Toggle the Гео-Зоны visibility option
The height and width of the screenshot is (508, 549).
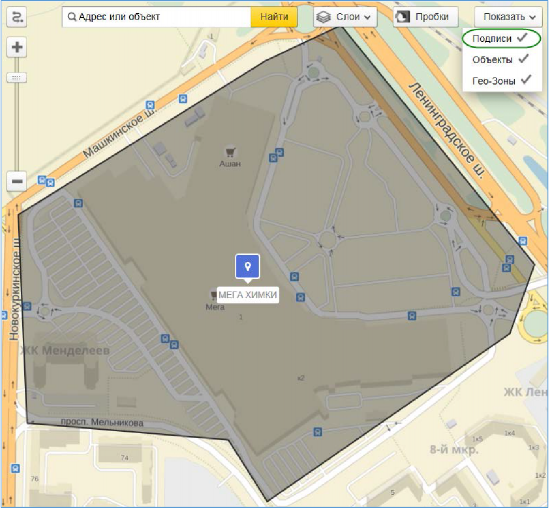[501, 81]
